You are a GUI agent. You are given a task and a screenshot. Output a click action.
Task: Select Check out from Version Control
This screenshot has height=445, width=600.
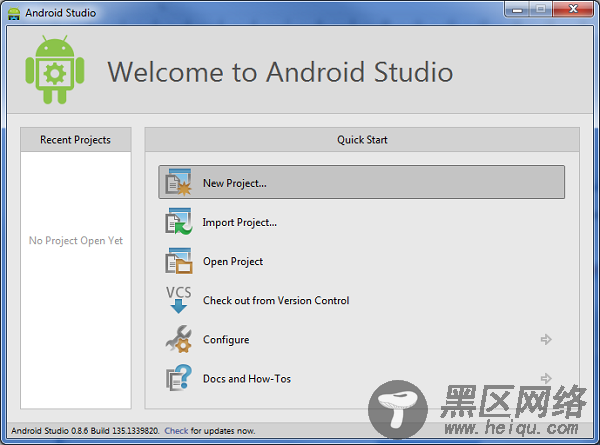tap(276, 300)
